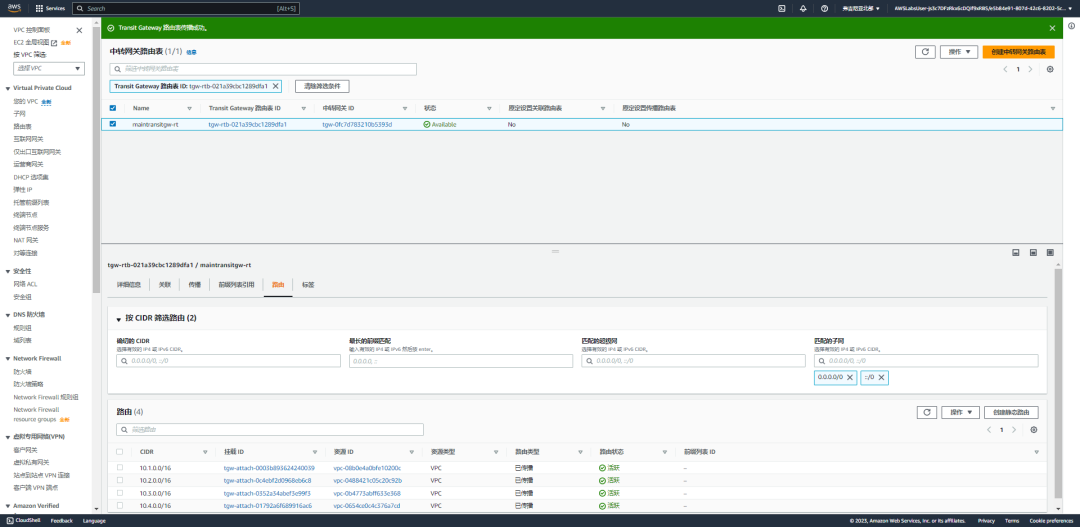Click the orange create transit gateway route table button

click(1018, 52)
